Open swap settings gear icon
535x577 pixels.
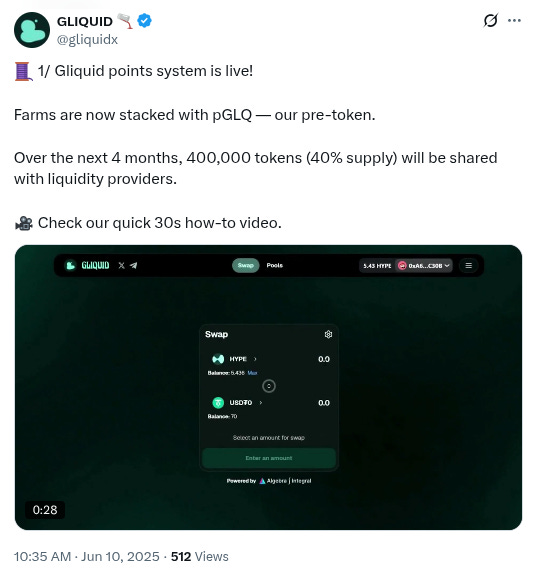(x=328, y=334)
